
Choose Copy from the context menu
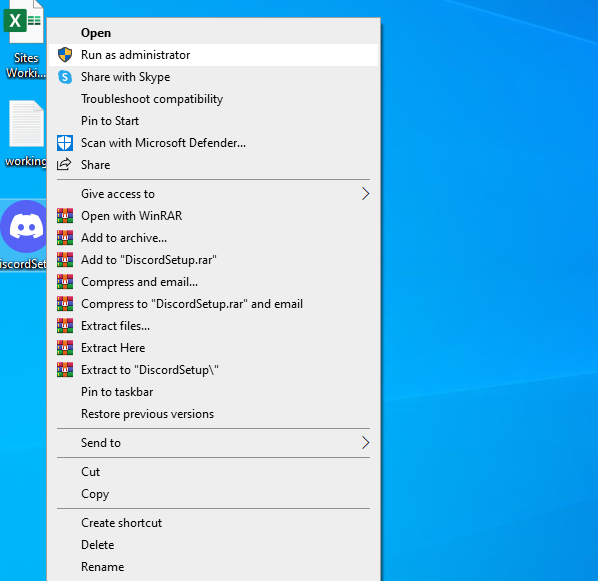214,494
